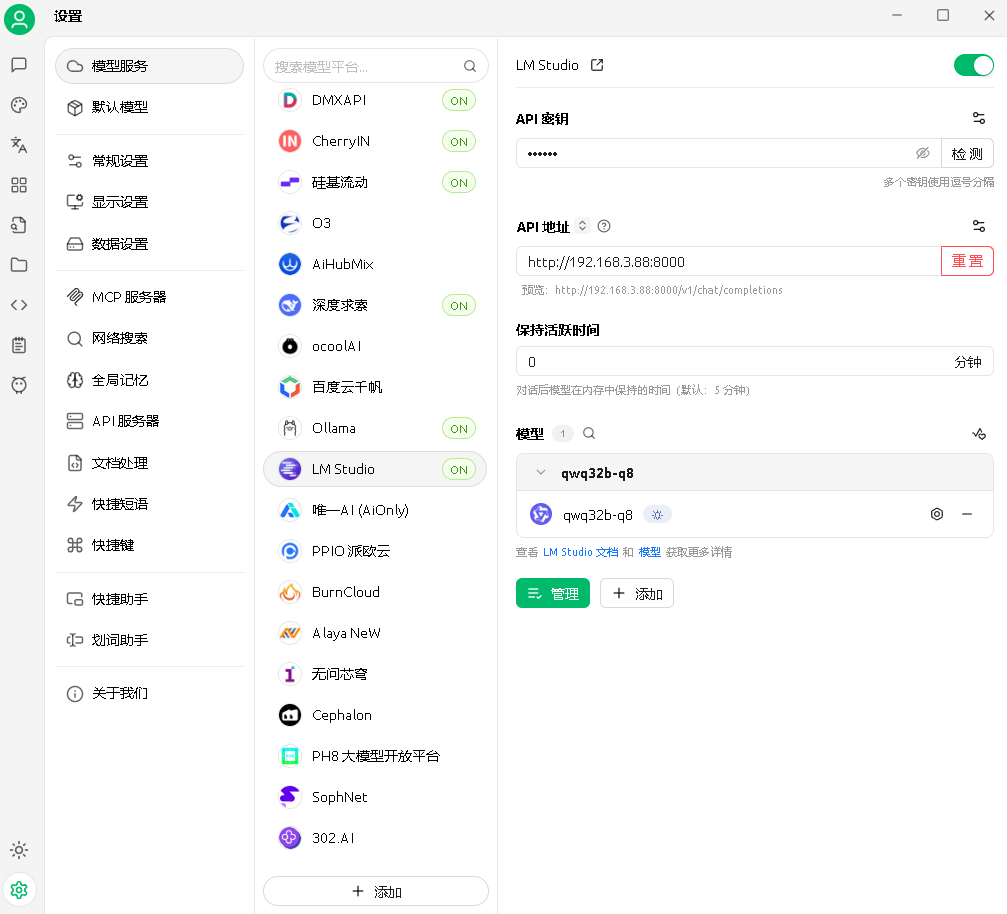Open 模型服务 settings section

pos(149,66)
